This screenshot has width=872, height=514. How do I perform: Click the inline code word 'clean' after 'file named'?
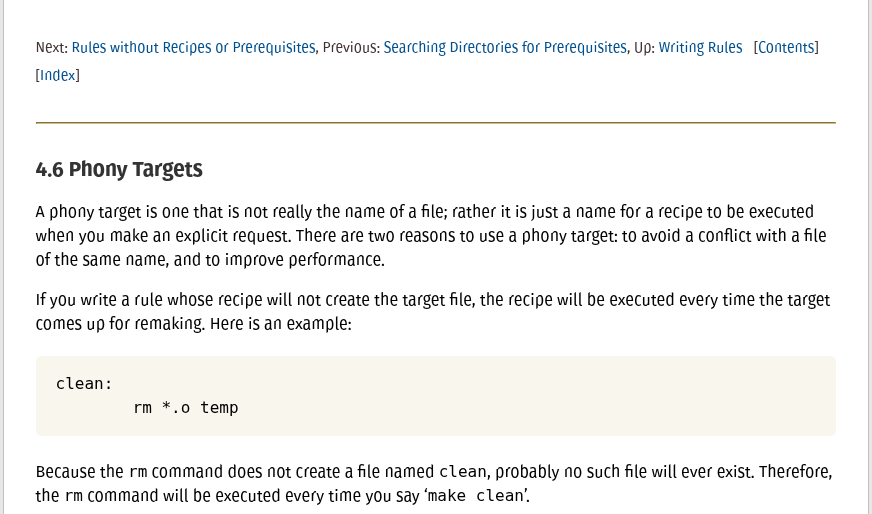pyautogui.click(x=463, y=472)
